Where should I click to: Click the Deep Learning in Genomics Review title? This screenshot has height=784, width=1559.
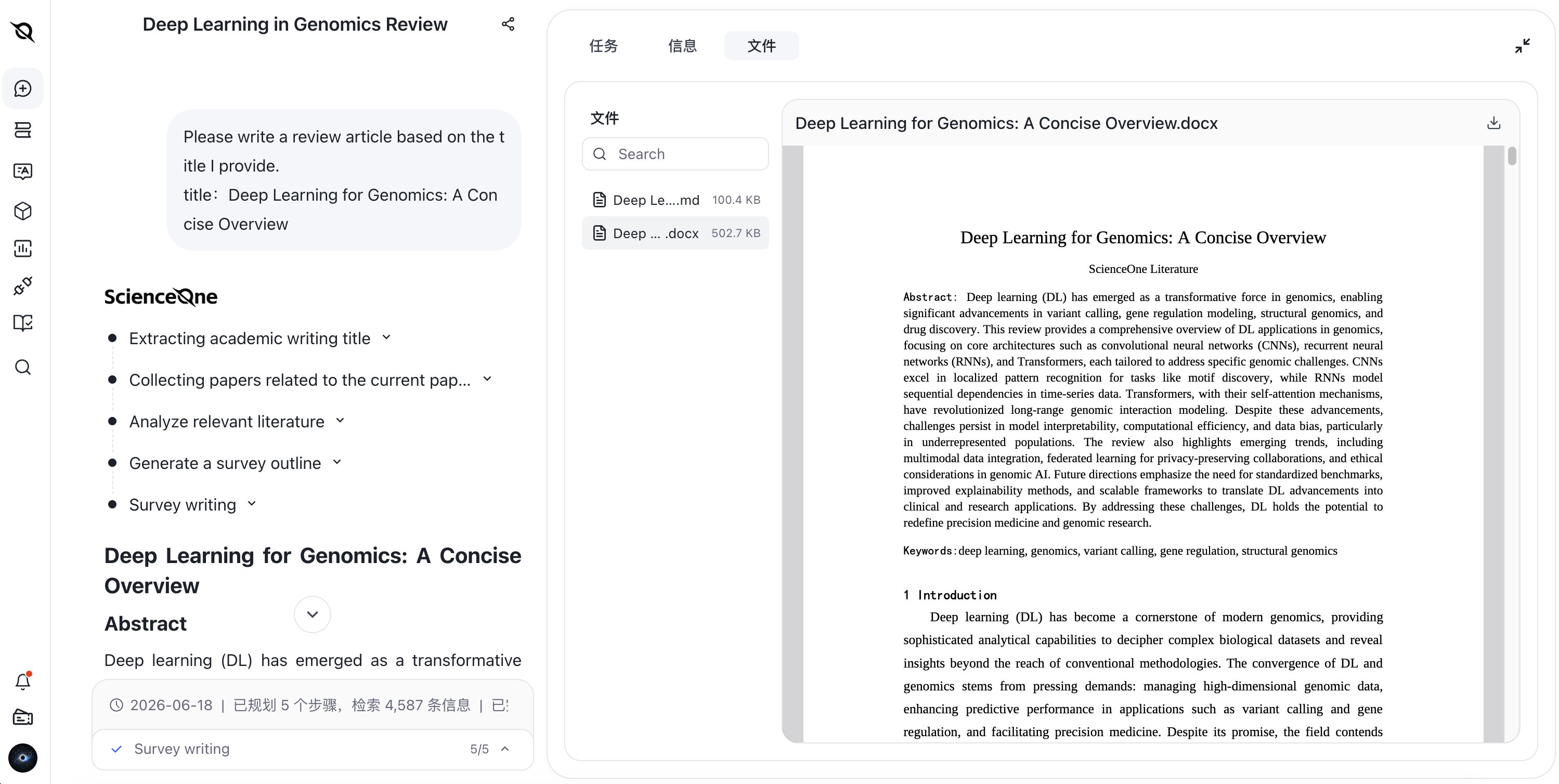pos(295,24)
